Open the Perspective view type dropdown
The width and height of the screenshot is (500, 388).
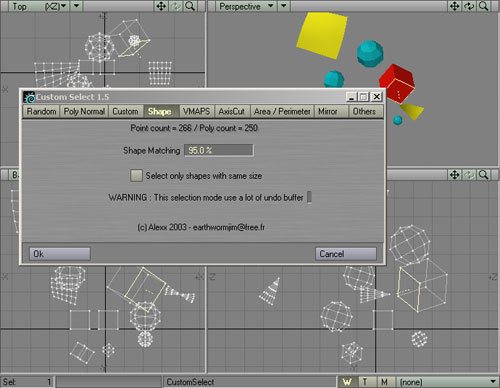tap(246, 6)
